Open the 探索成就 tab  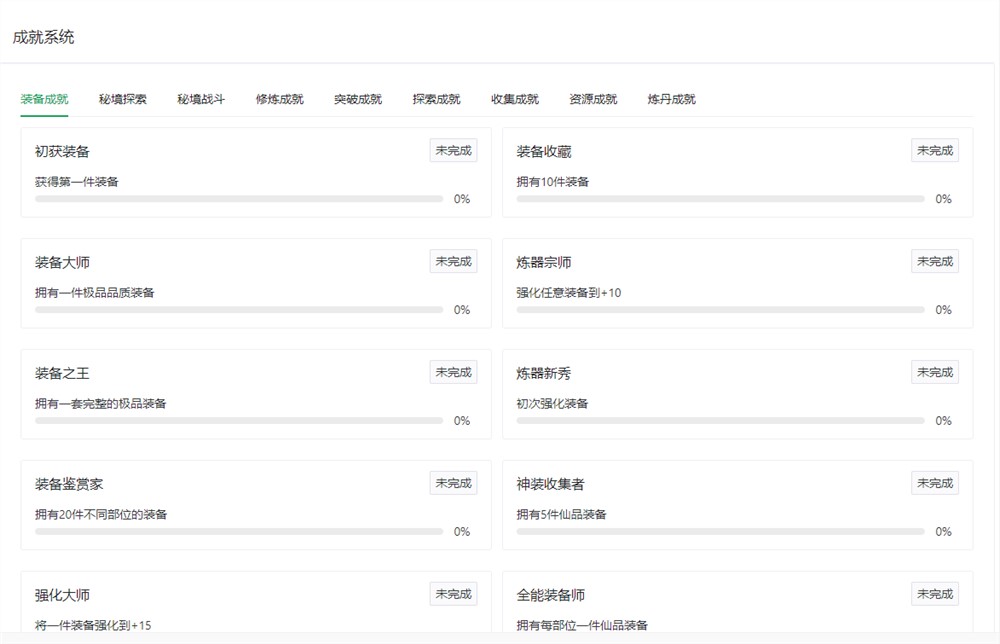[x=436, y=99]
